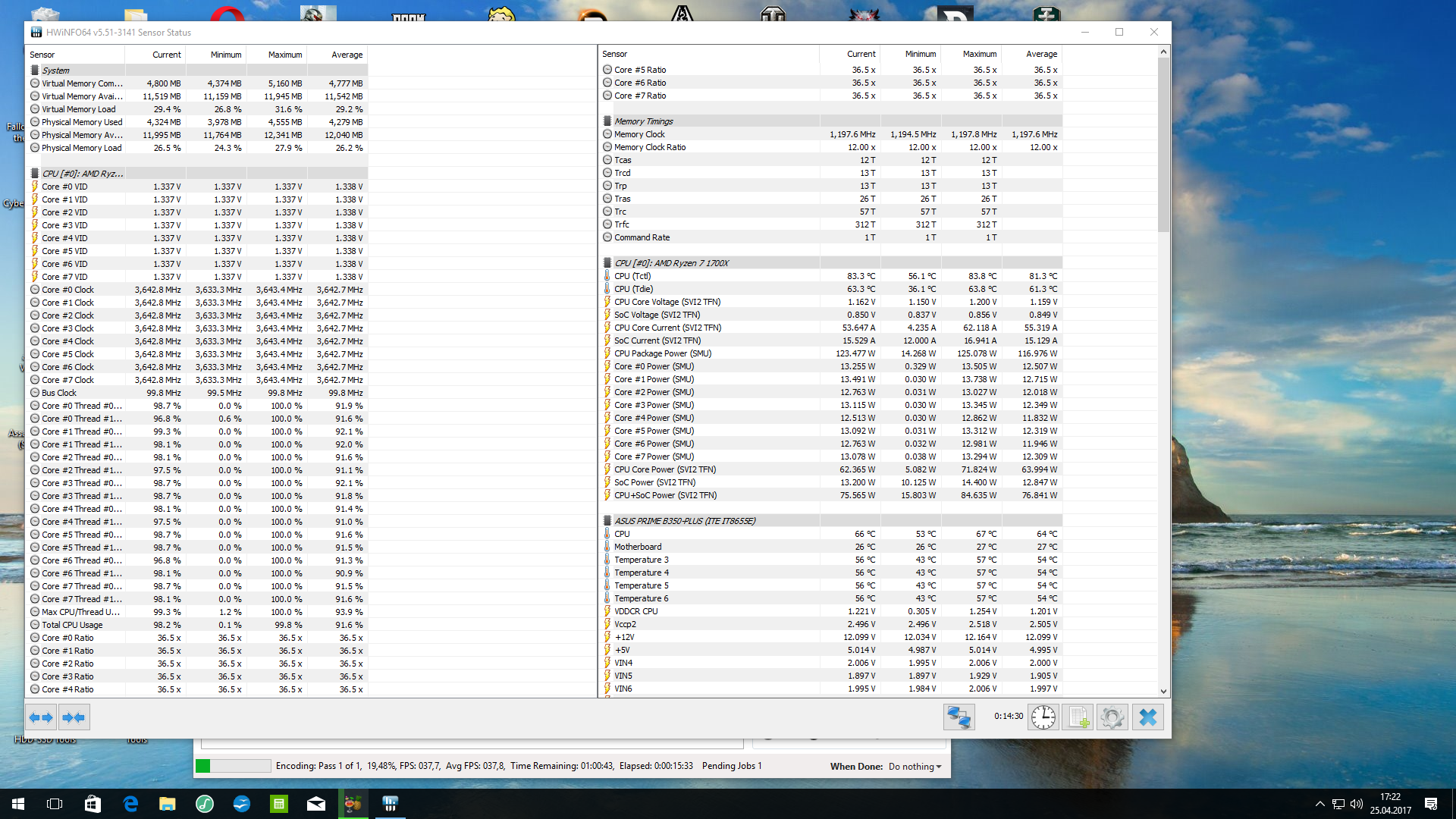Click the lightning icon beside VDDCR CPU
Screen dimensions: 1456x819
coord(607,611)
